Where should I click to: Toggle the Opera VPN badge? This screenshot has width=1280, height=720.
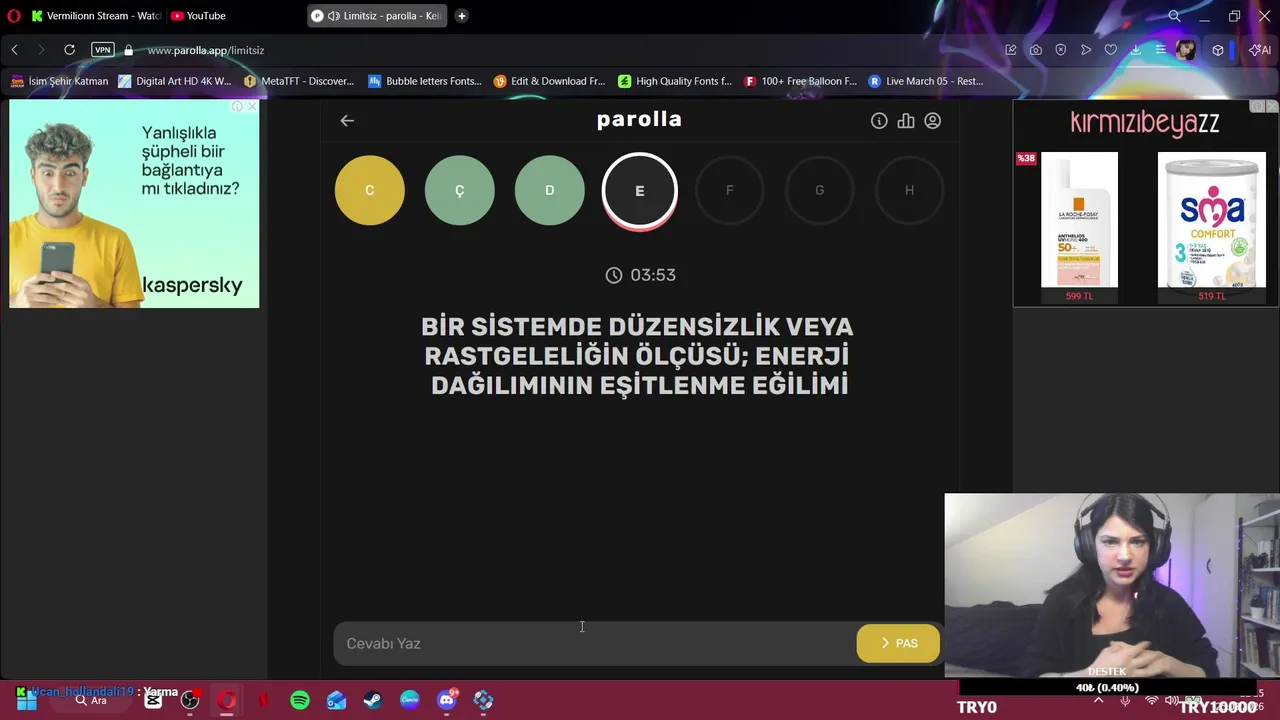[102, 50]
